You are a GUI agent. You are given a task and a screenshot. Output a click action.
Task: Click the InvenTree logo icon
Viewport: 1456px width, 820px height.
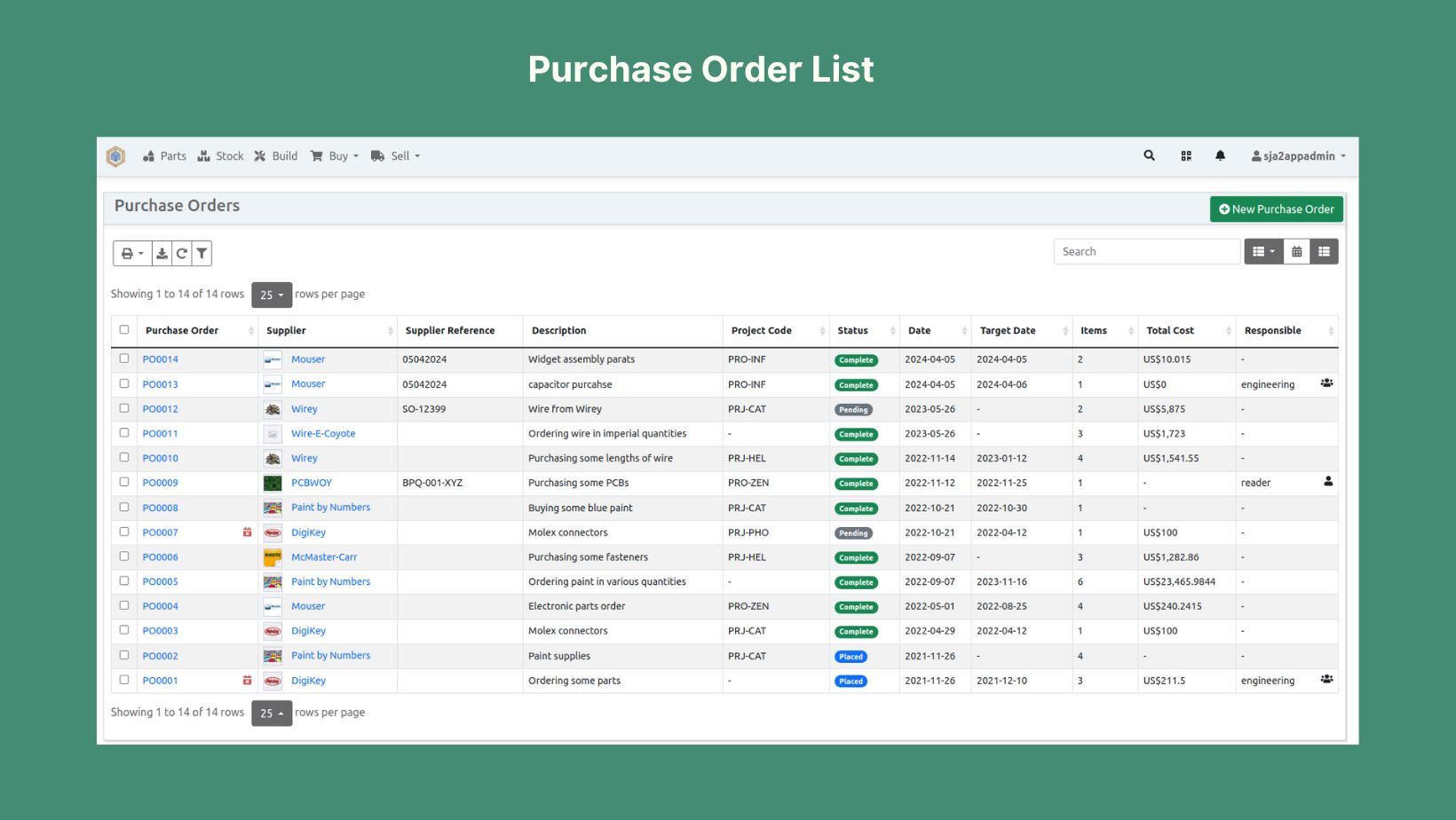(x=116, y=156)
